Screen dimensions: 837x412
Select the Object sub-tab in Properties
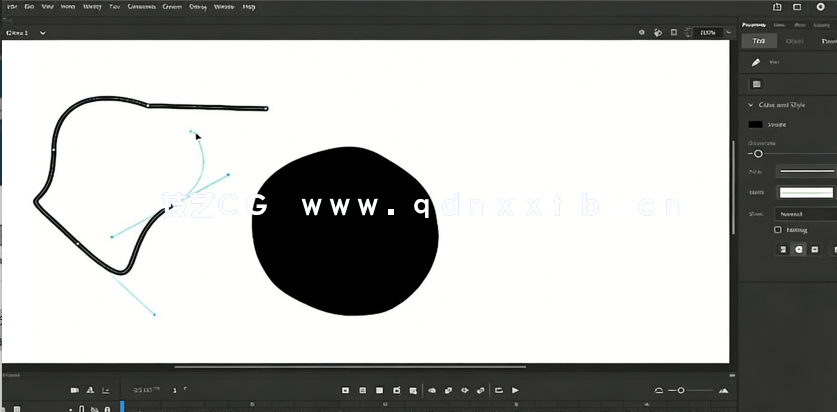[795, 41]
